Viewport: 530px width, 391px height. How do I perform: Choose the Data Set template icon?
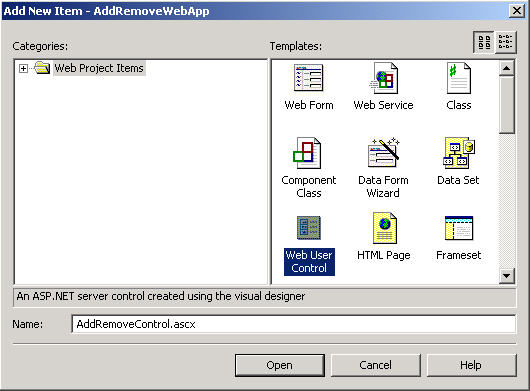pyautogui.click(x=459, y=153)
